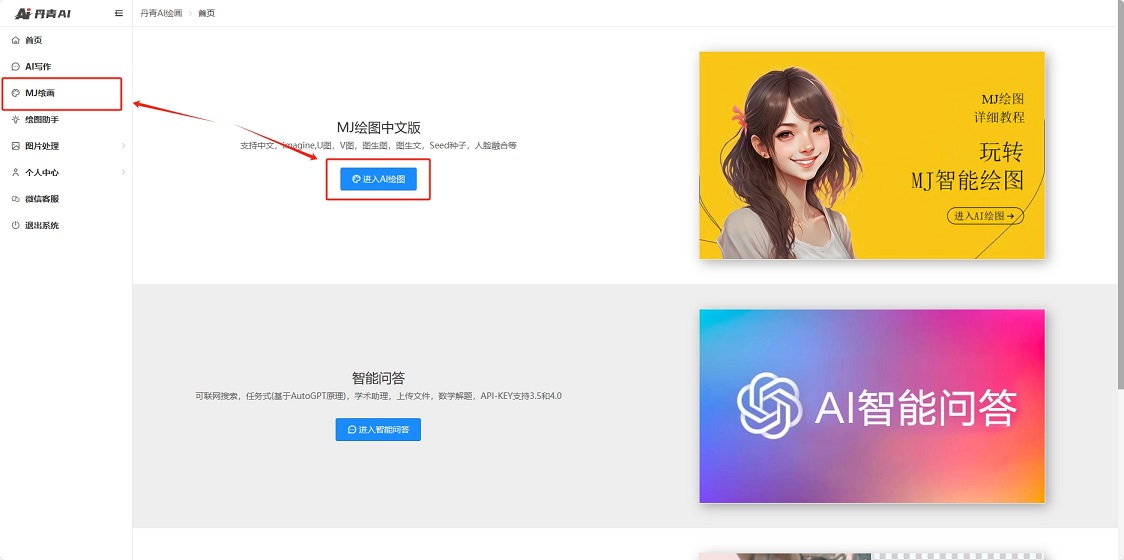Click the 退出系统 power icon
1124x560 pixels.
click(15, 226)
